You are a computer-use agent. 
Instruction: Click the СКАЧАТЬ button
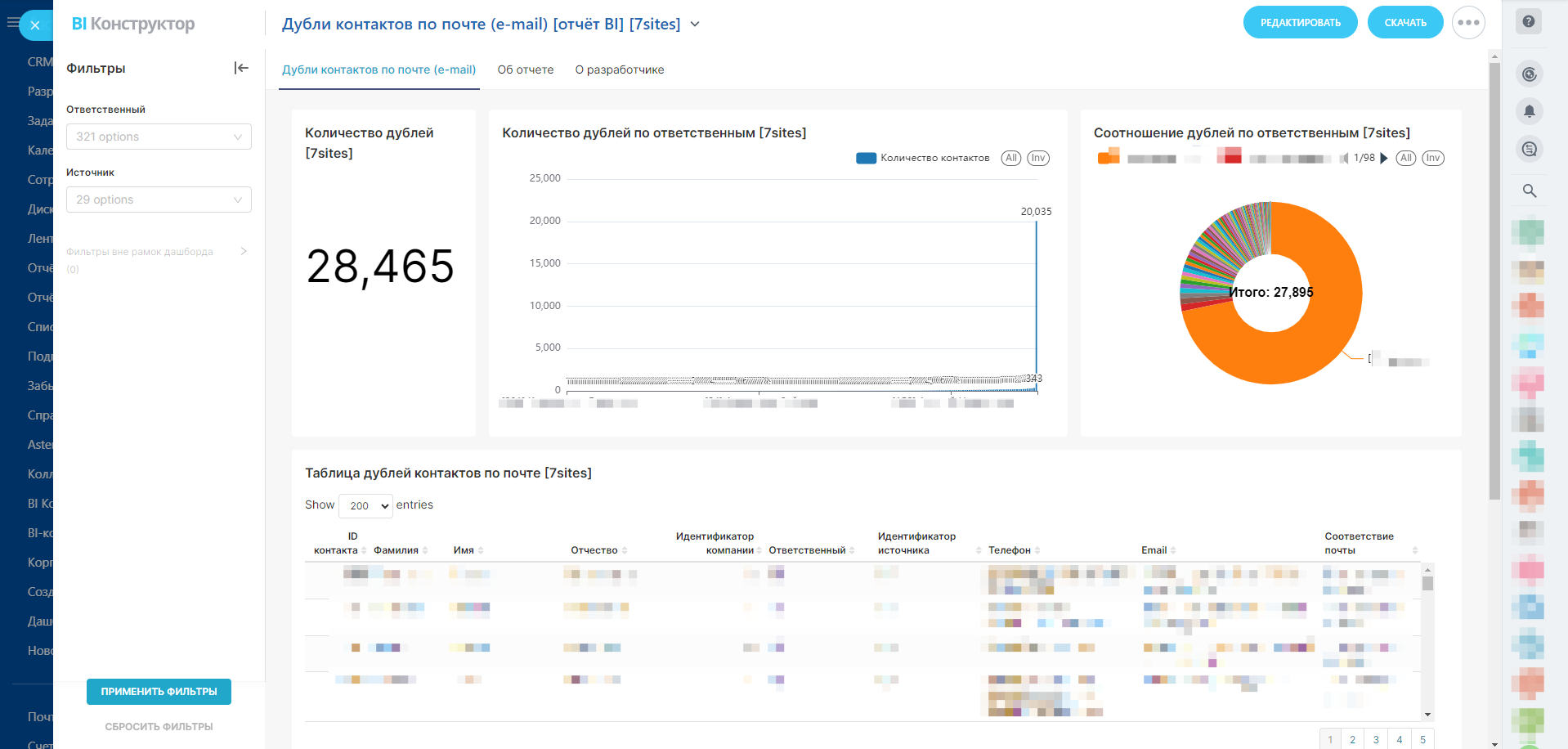tap(1405, 23)
